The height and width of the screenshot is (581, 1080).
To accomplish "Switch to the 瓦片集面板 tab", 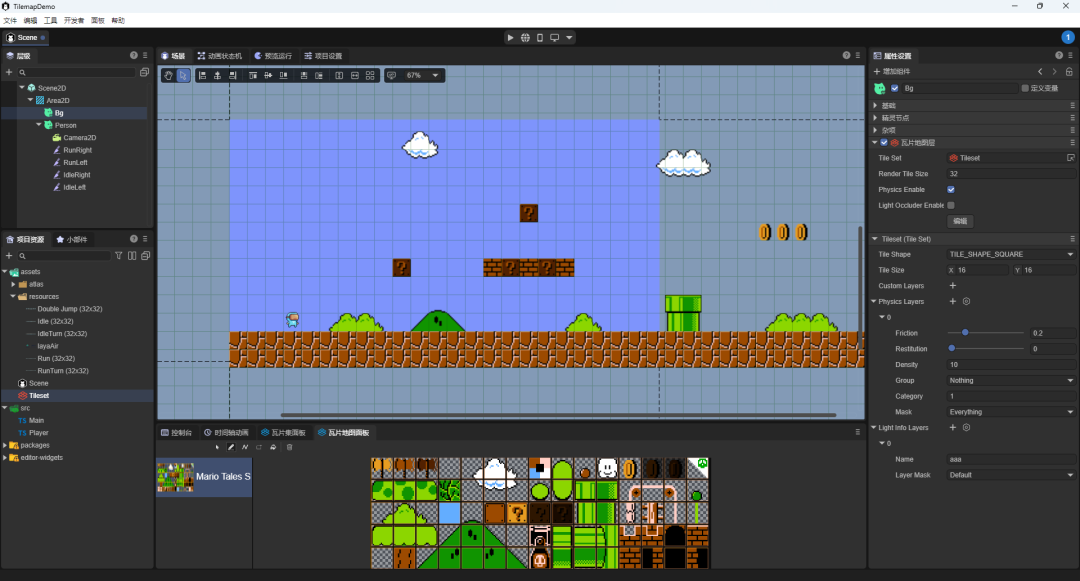I will pos(283,432).
